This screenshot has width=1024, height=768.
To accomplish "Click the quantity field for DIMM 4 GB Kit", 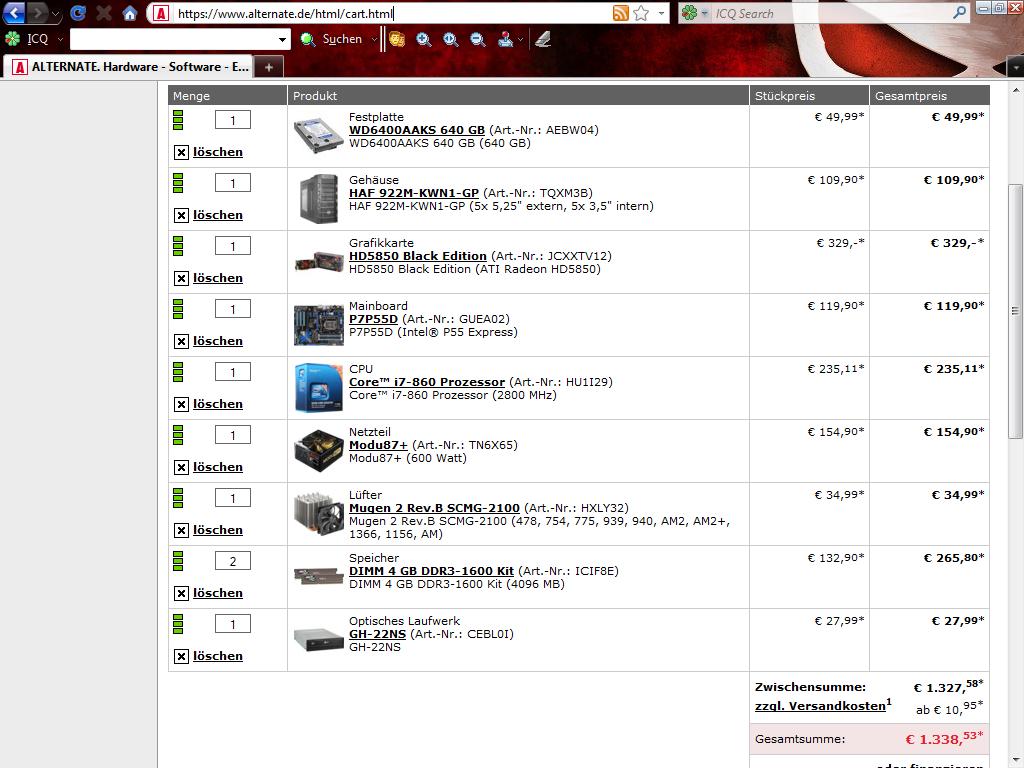I will tap(232, 561).
